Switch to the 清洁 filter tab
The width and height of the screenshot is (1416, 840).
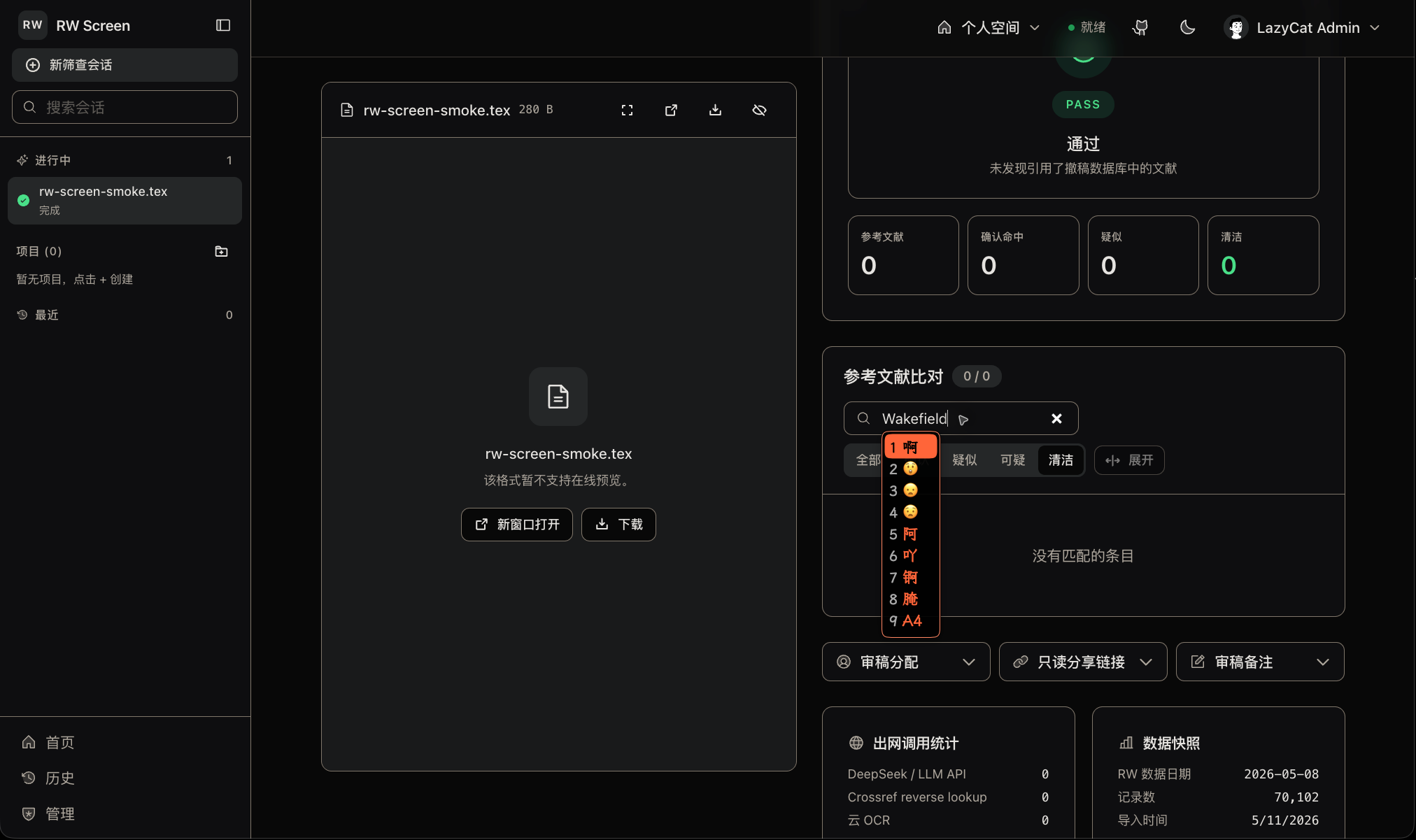[x=1061, y=460]
